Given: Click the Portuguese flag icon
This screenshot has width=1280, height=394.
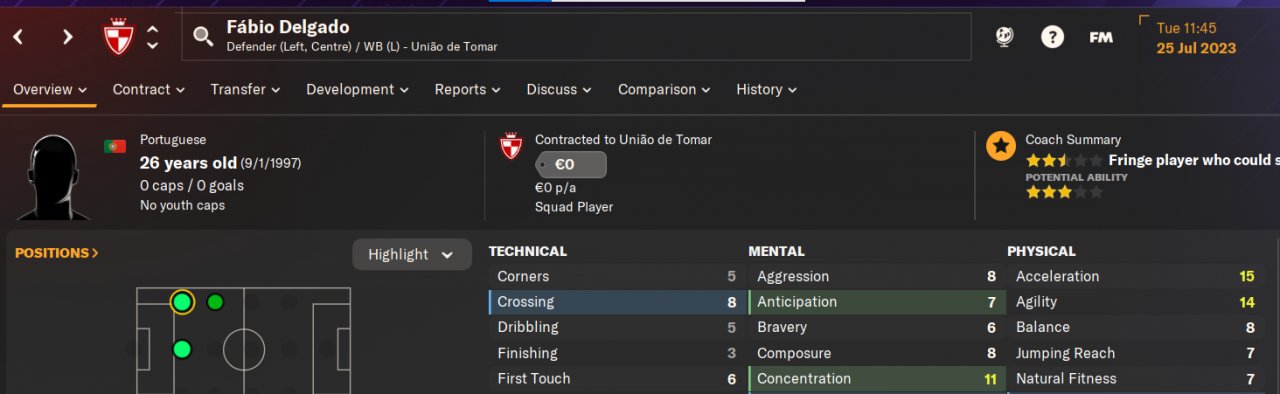Looking at the screenshot, I should click(x=115, y=146).
